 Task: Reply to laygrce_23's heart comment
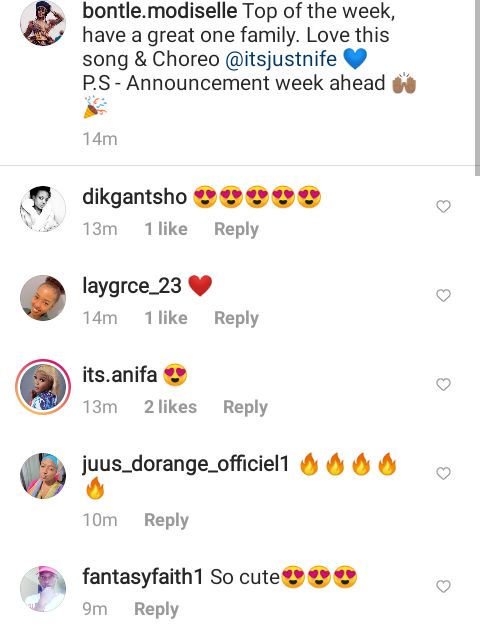point(236,318)
